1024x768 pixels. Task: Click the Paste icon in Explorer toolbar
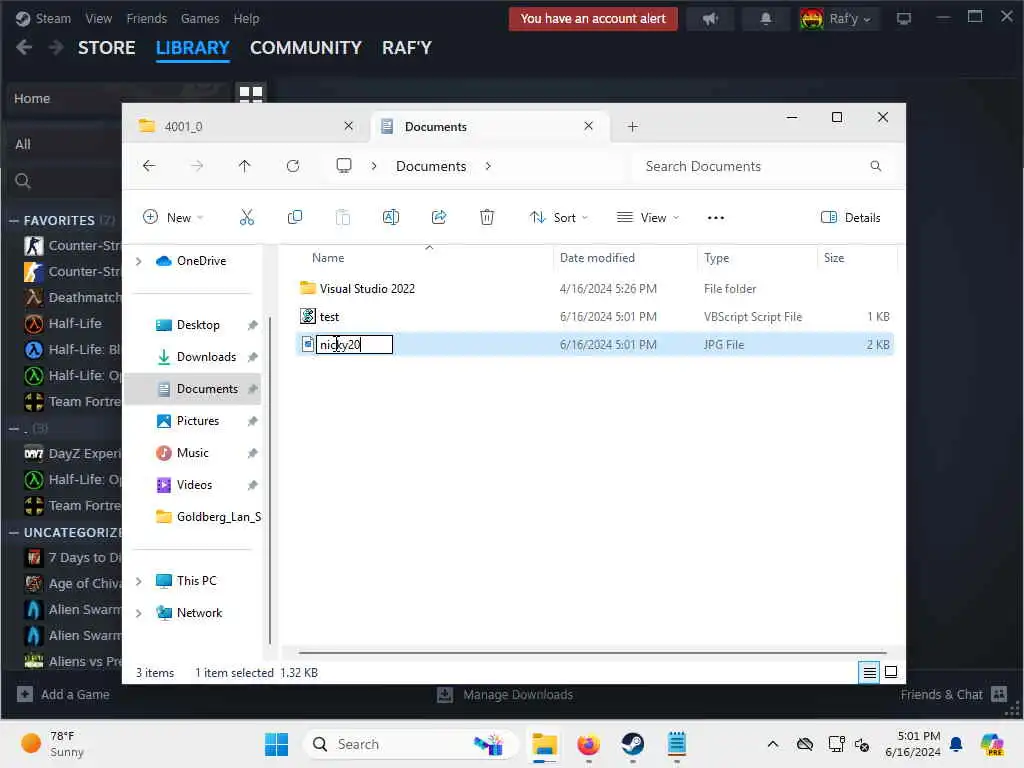click(x=342, y=217)
